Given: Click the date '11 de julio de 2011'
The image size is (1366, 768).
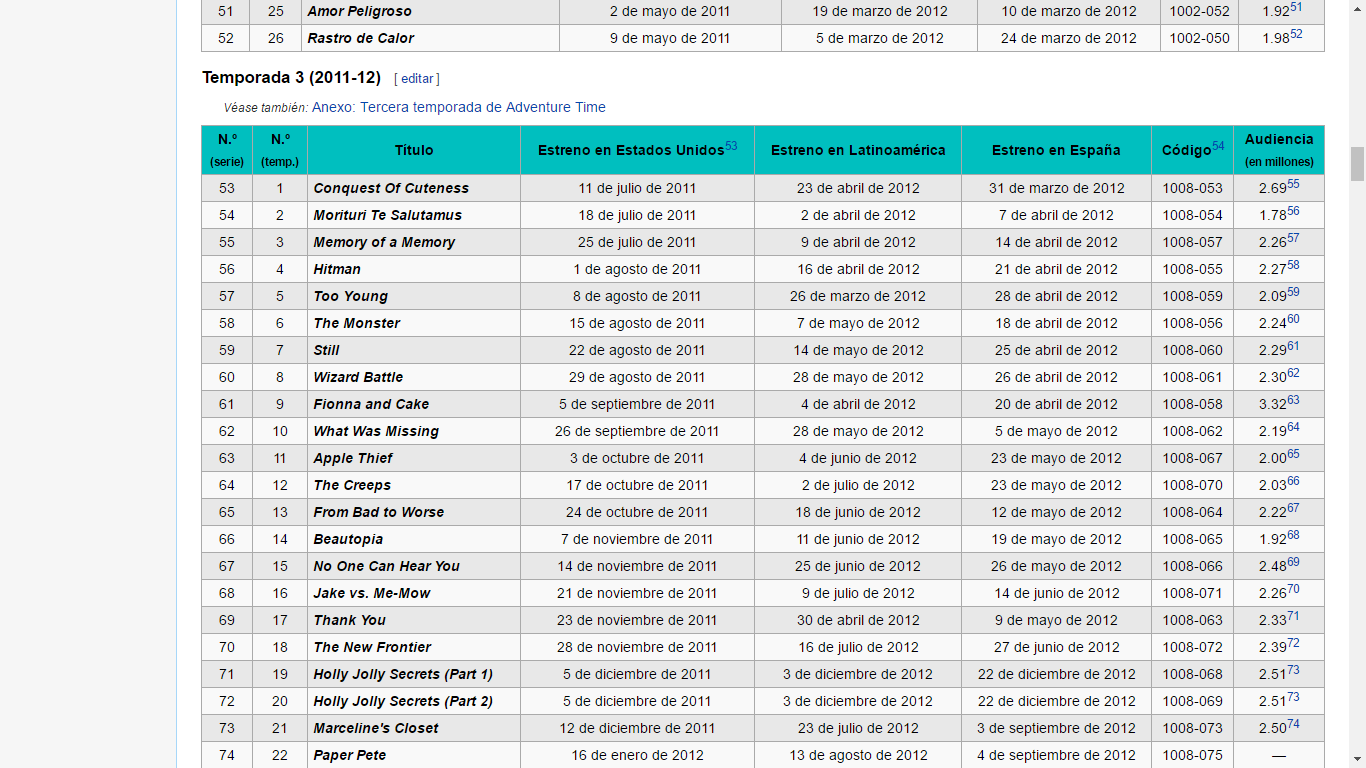Looking at the screenshot, I should coord(637,188).
